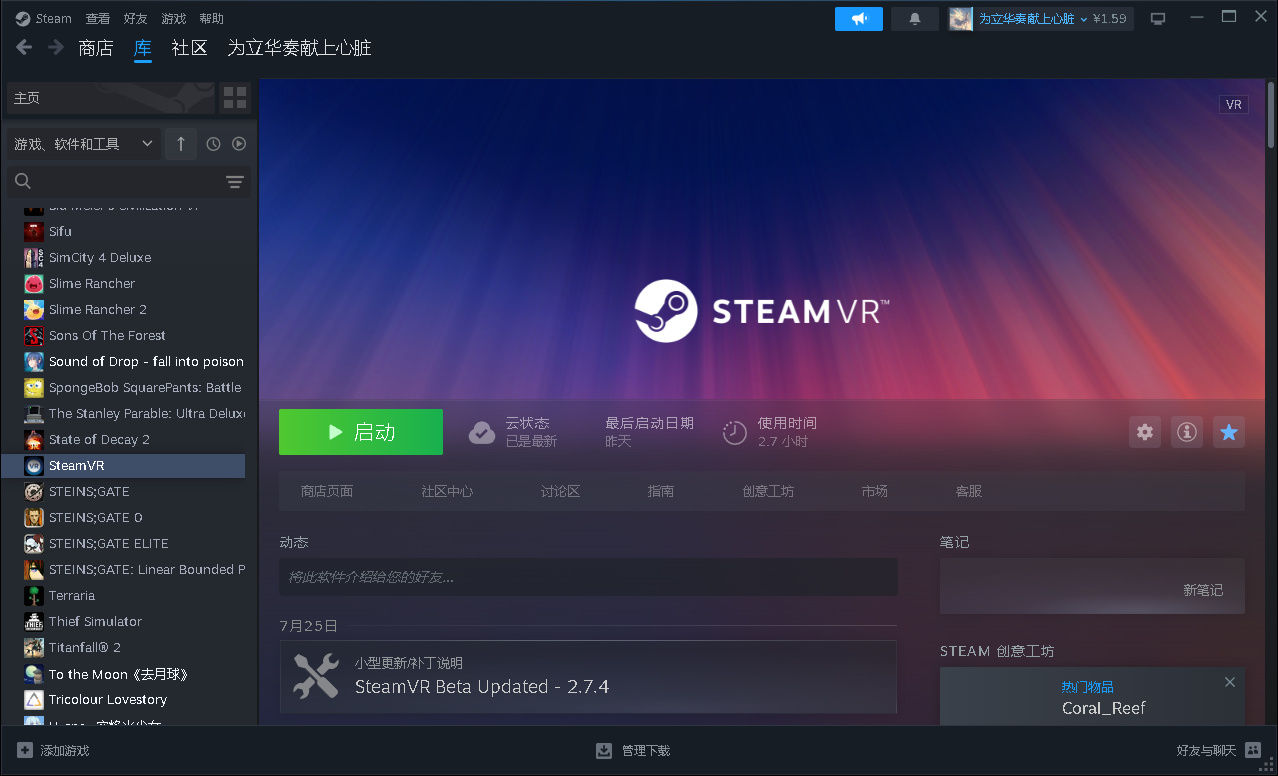Viewport: 1278px width, 776px height.
Task: Open advanced filter options icon
Action: (235, 182)
